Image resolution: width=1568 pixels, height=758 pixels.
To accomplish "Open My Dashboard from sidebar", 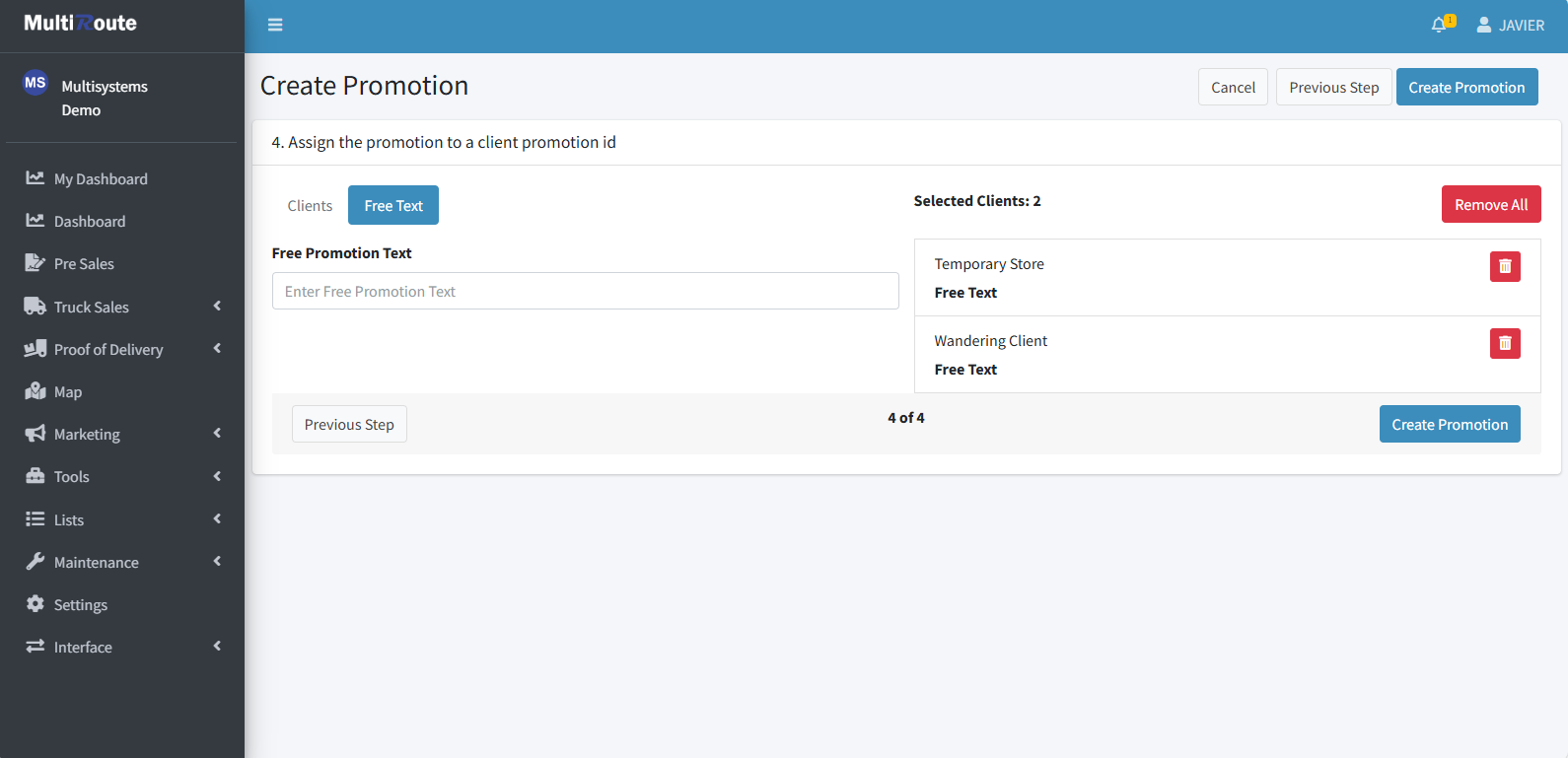I will pyautogui.click(x=101, y=179).
